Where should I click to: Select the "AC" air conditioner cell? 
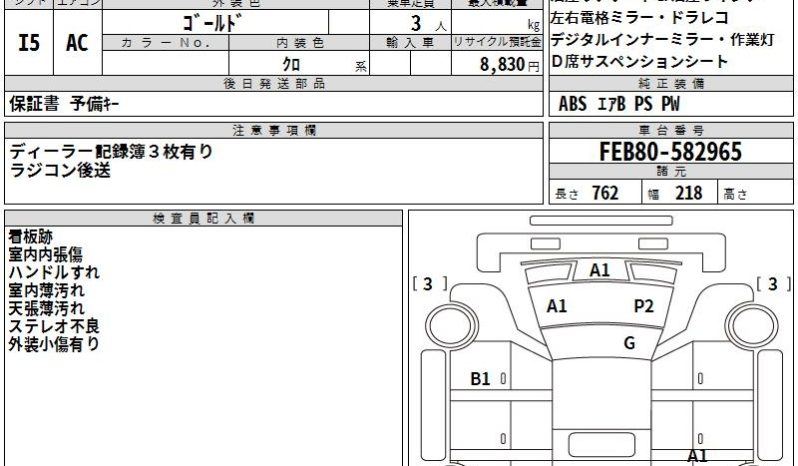77,43
